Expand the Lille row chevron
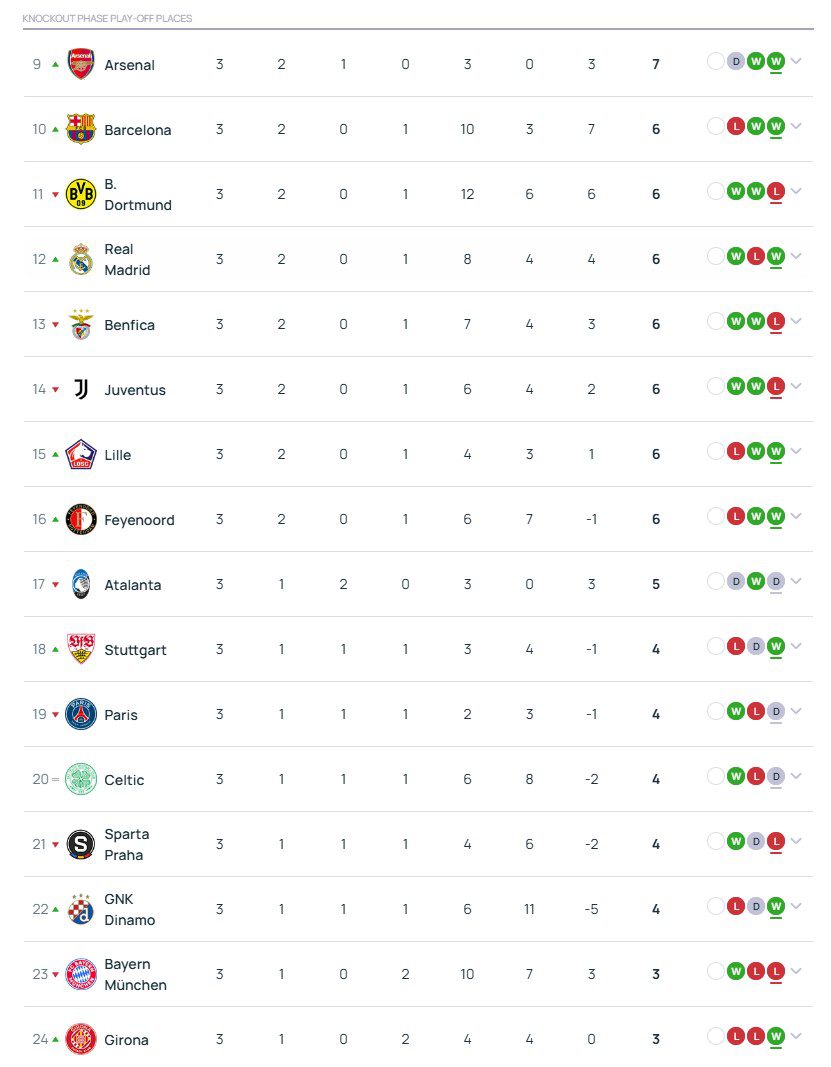Image resolution: width=831 pixels, height=1067 pixels. tap(796, 451)
